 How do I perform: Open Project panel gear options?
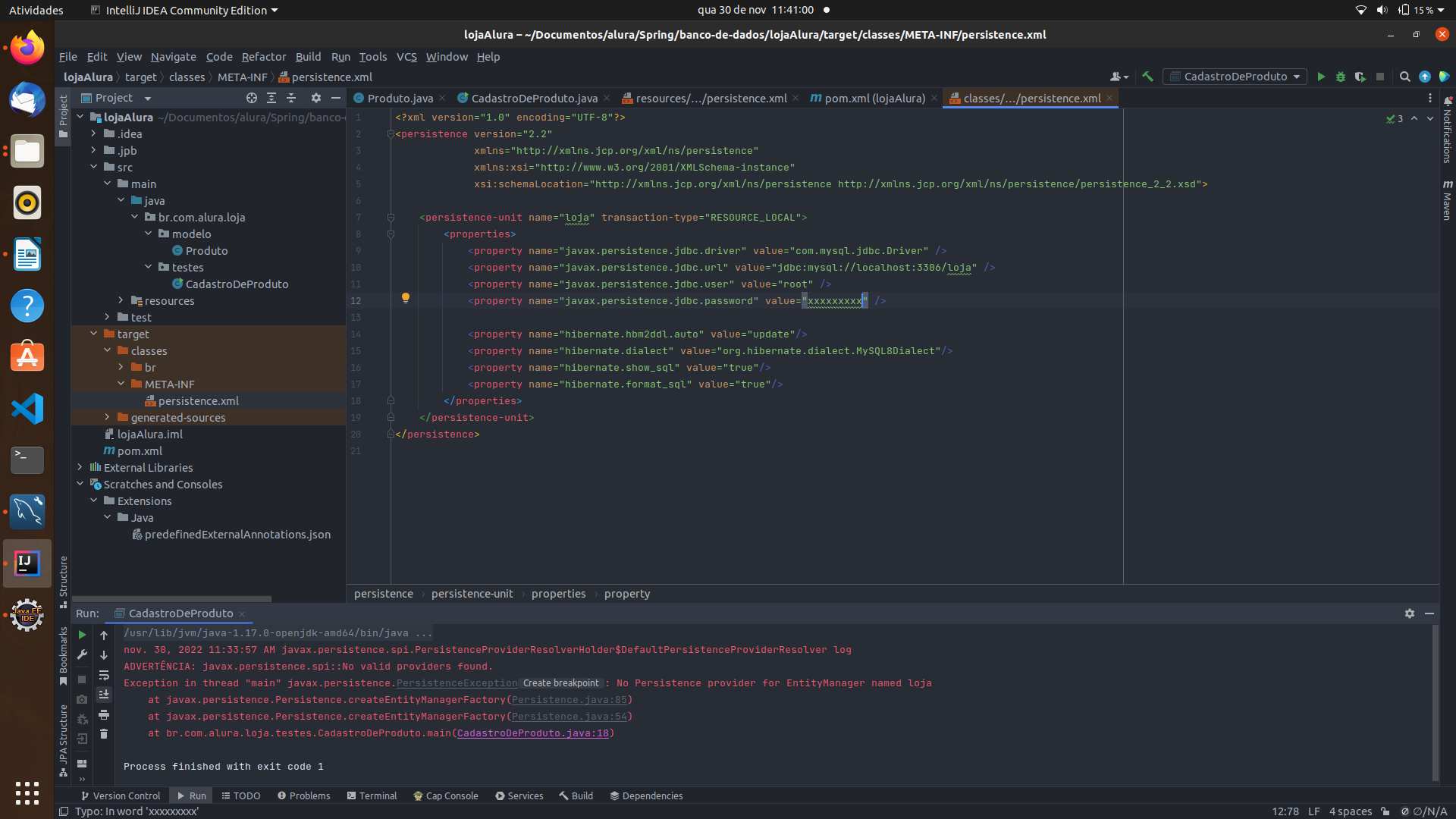click(316, 98)
